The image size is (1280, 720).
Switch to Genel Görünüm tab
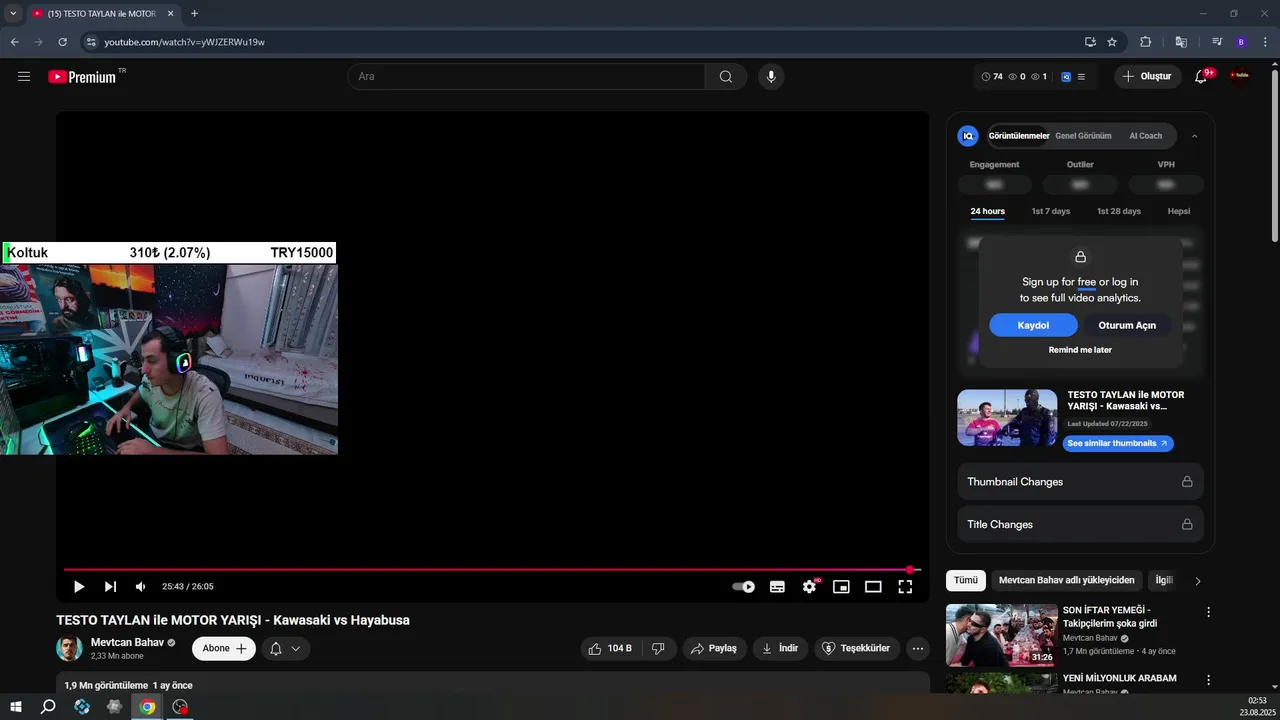tap(1083, 136)
